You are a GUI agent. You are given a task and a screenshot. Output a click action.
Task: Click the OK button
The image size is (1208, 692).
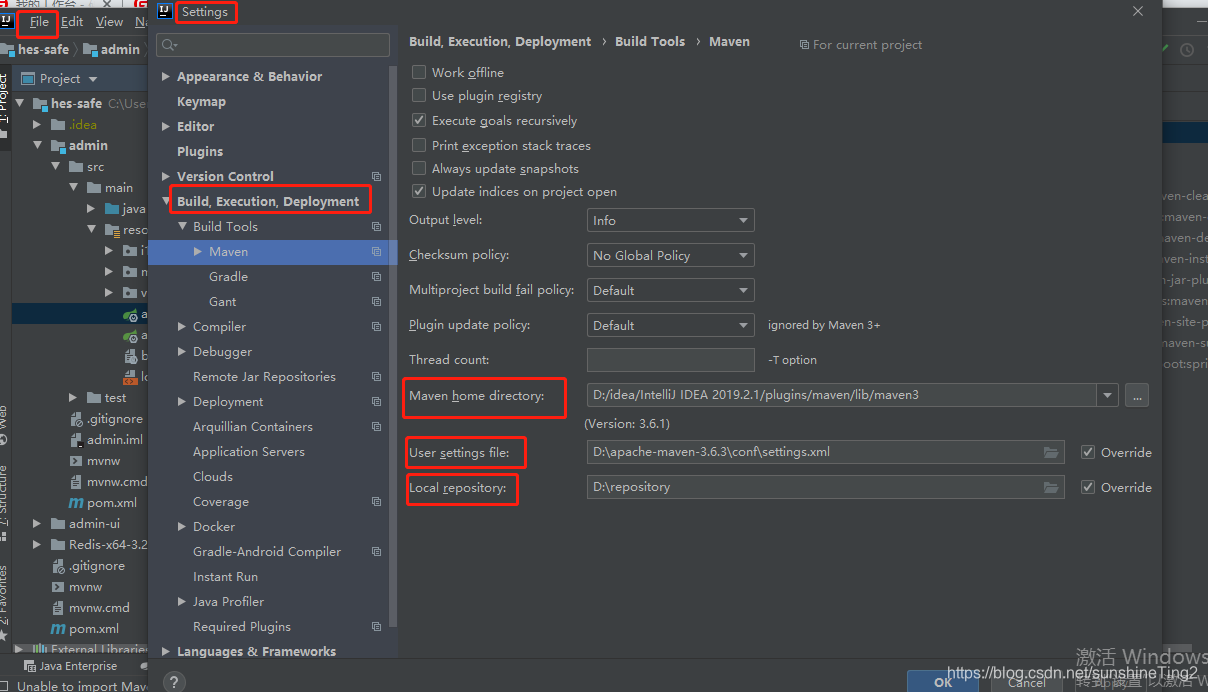click(x=943, y=682)
